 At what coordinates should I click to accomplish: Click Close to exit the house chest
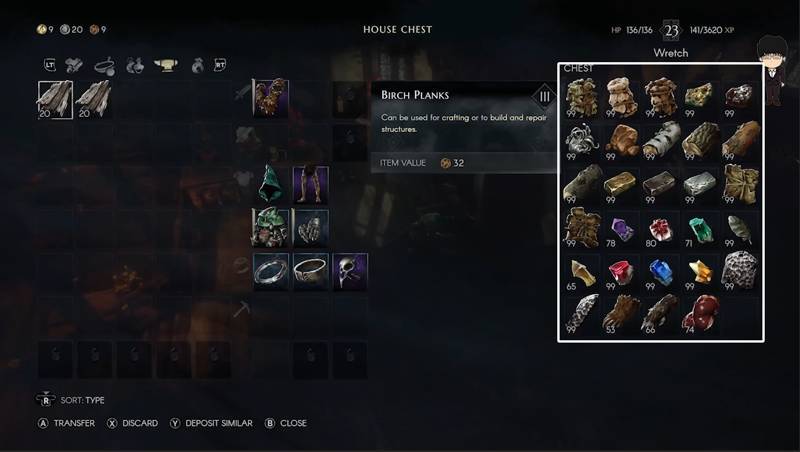coord(286,423)
